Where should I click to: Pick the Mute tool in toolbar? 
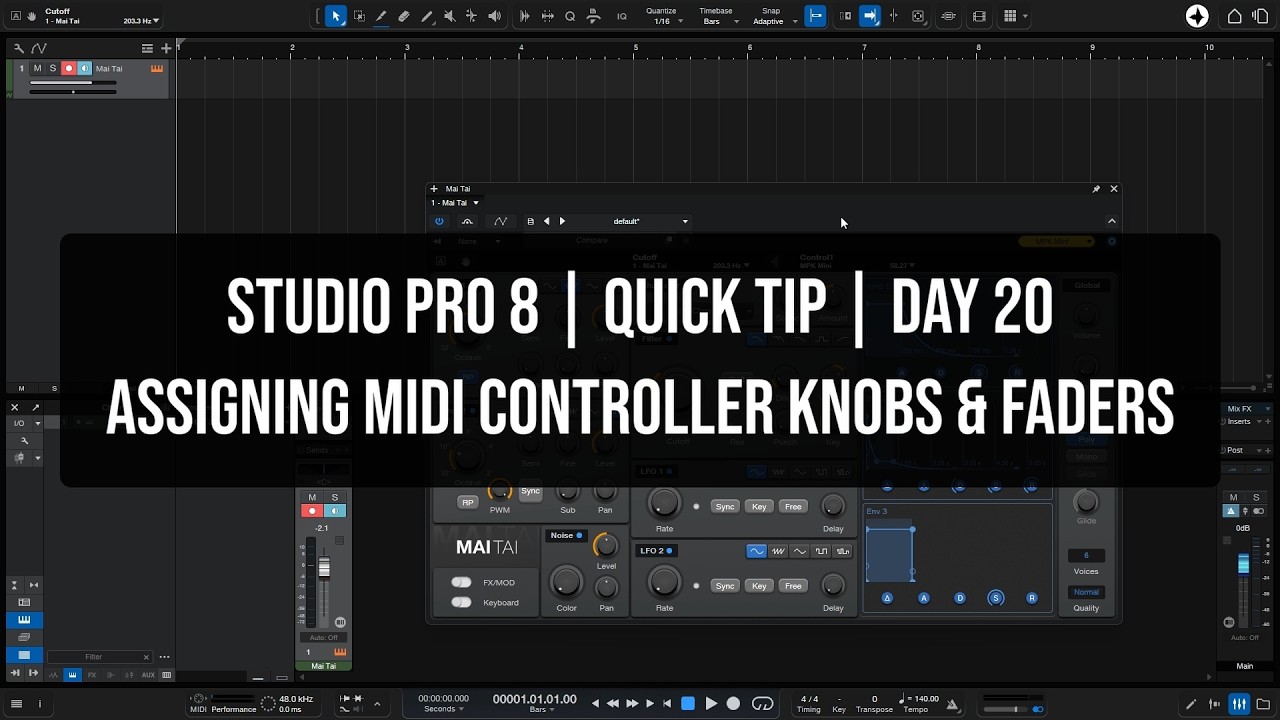449,16
